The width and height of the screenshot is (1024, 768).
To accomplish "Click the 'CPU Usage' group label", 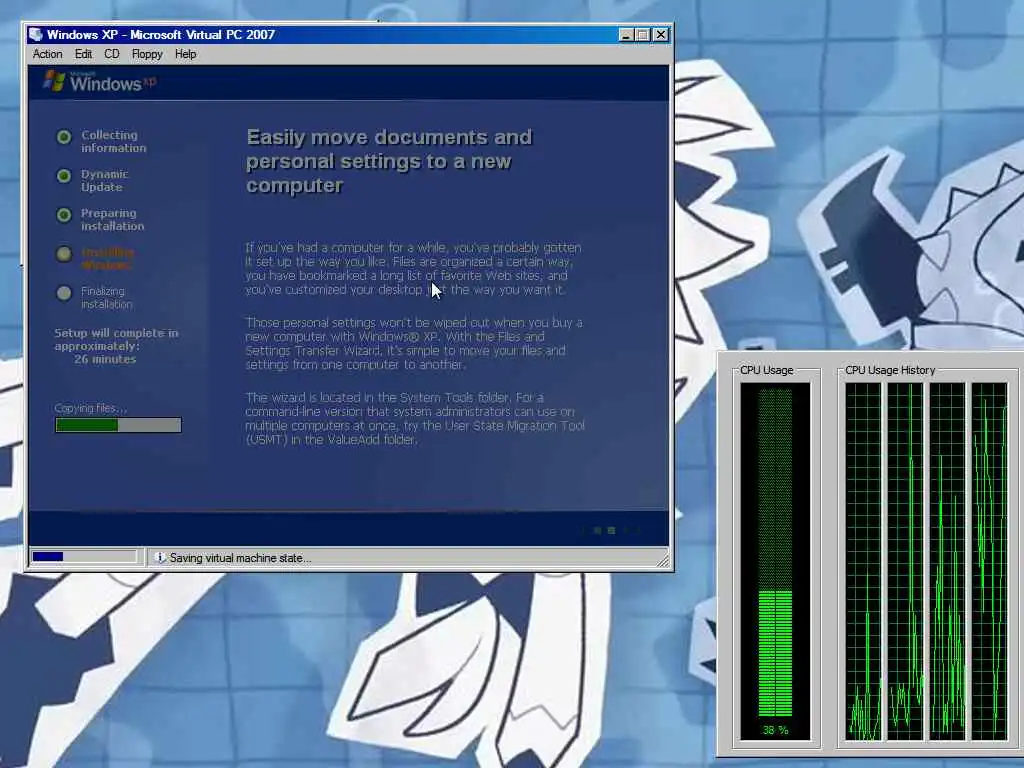I will (767, 370).
